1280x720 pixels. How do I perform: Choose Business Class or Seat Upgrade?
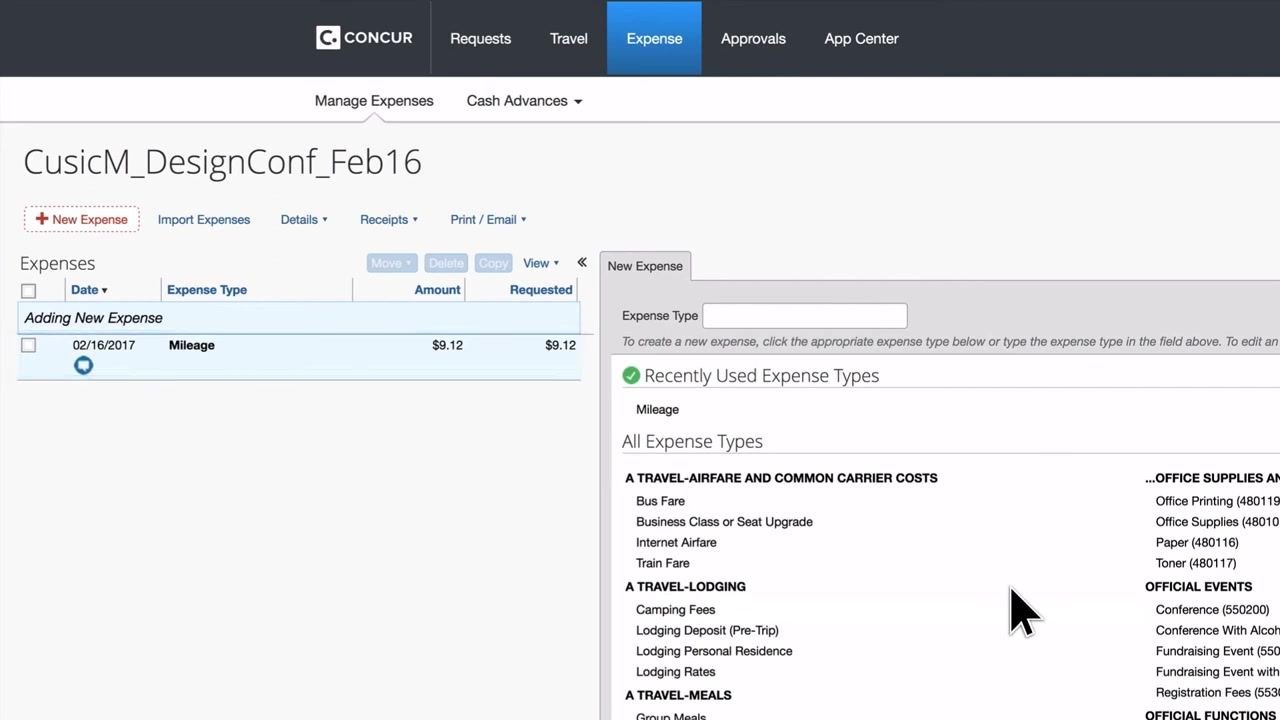(724, 522)
